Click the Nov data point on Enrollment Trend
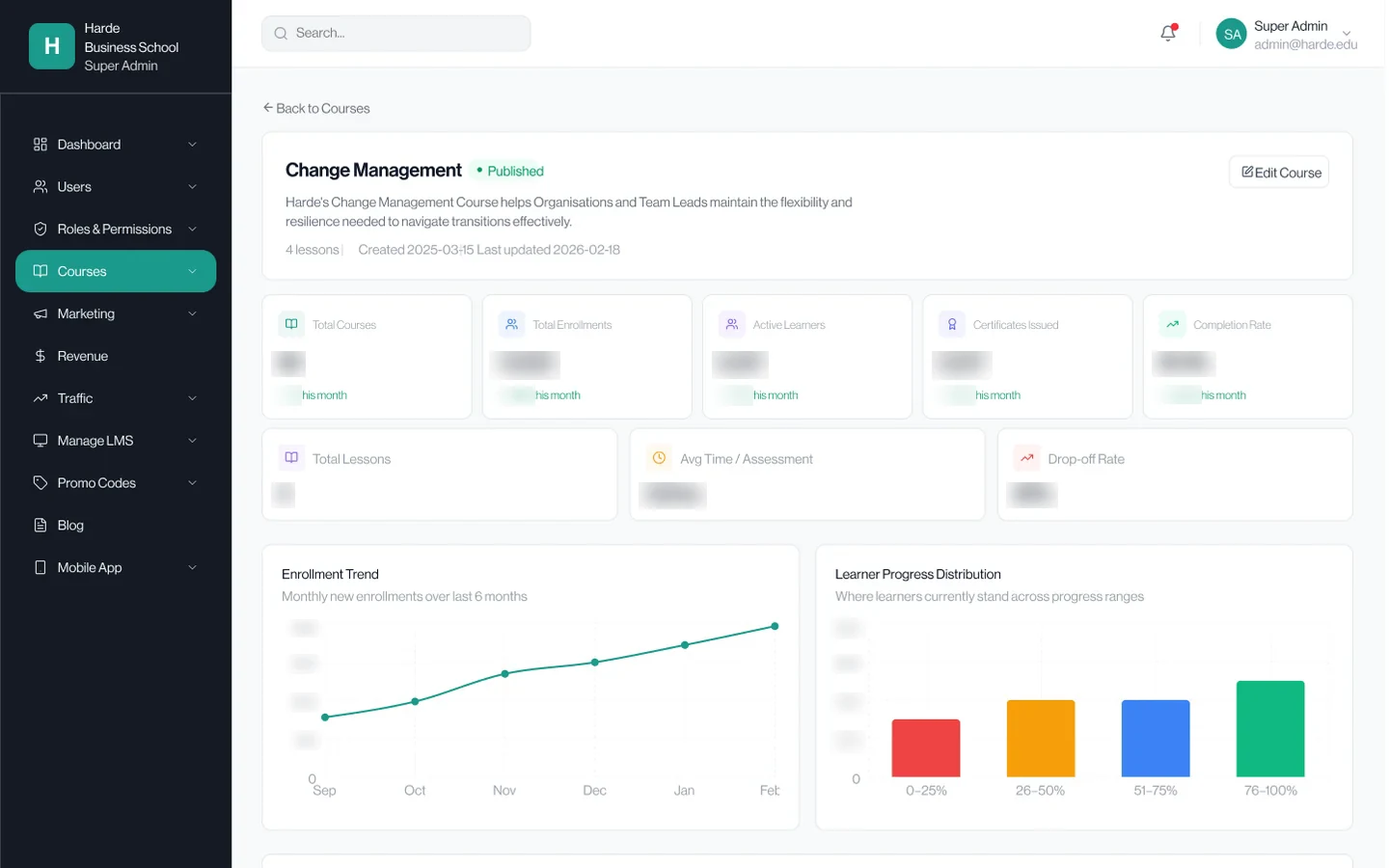 505,674
